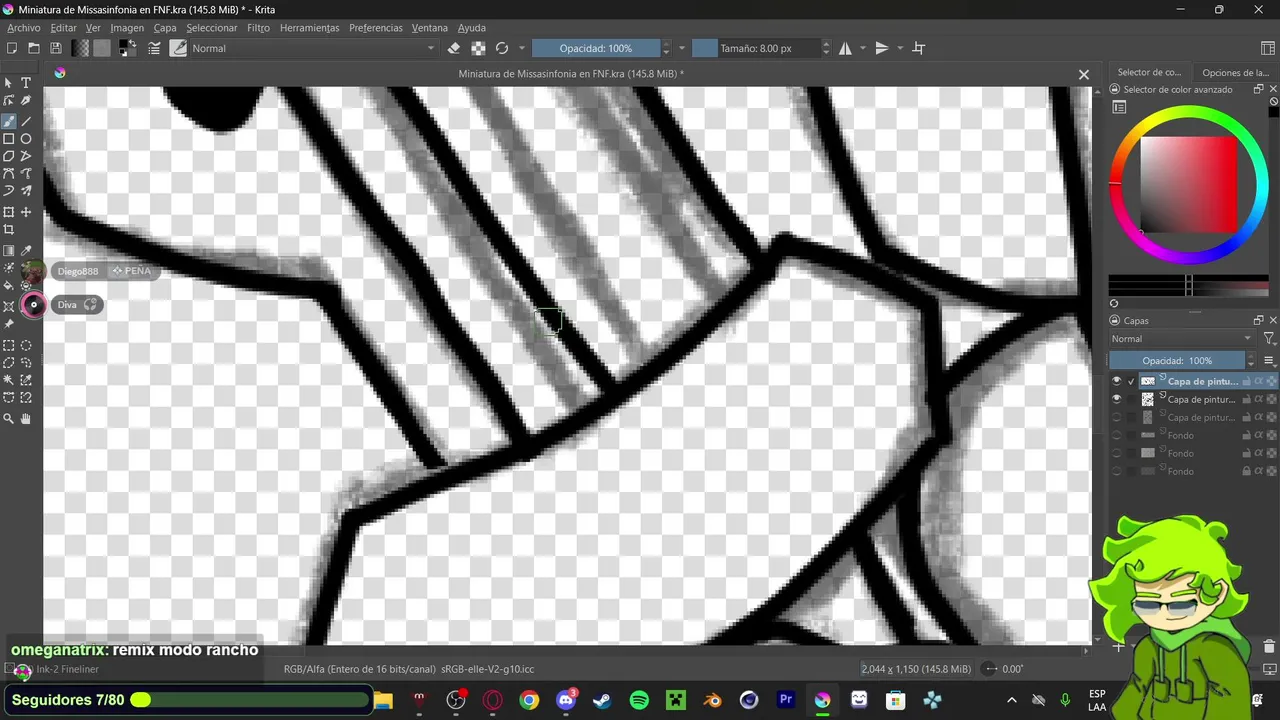The image size is (1280, 720).
Task: Select the Polygon tool
Action: click(9, 156)
